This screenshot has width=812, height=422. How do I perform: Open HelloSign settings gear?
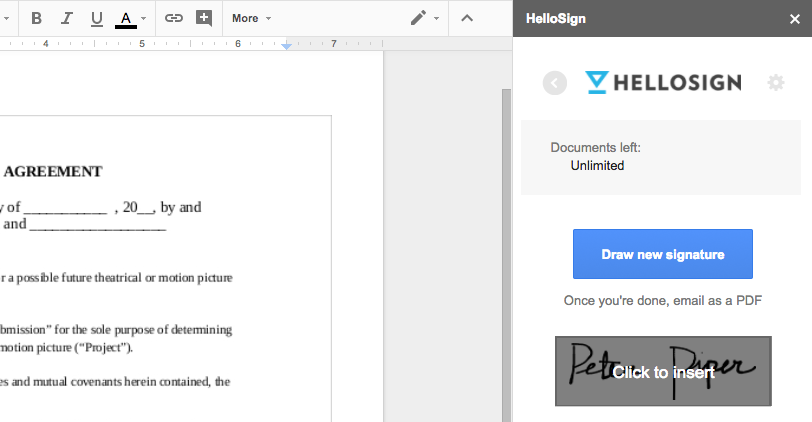(776, 83)
